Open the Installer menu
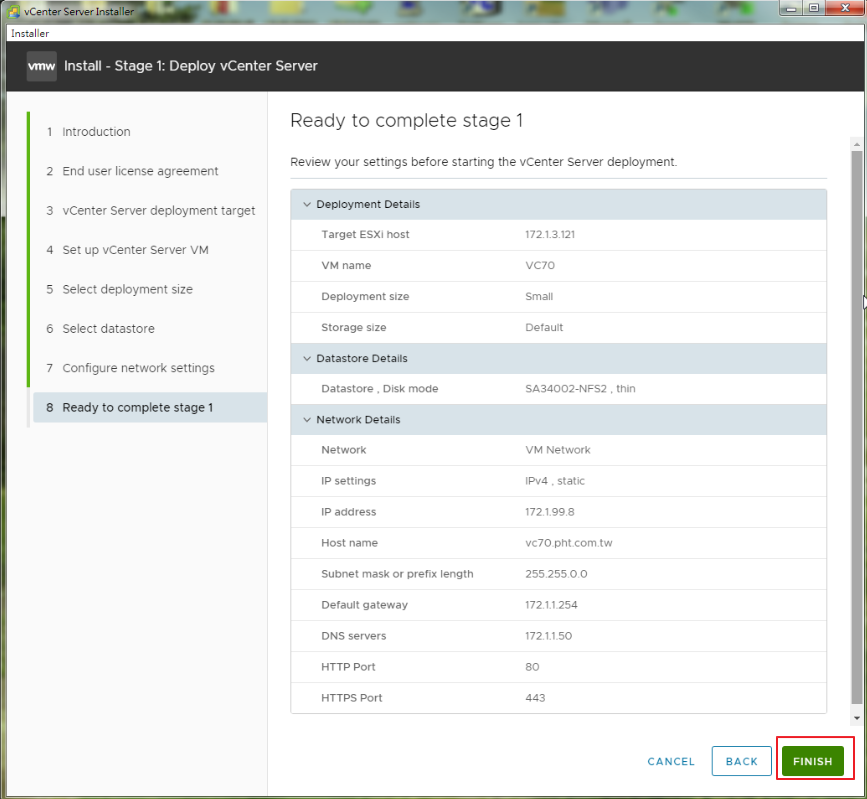The width and height of the screenshot is (867, 799). (x=30, y=33)
